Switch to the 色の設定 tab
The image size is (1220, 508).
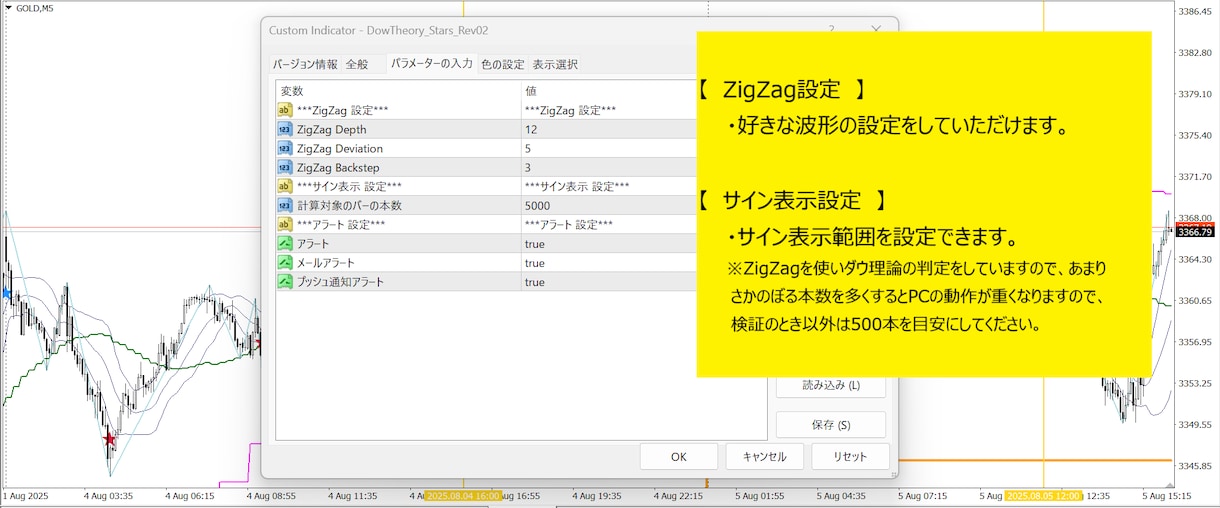[502, 64]
